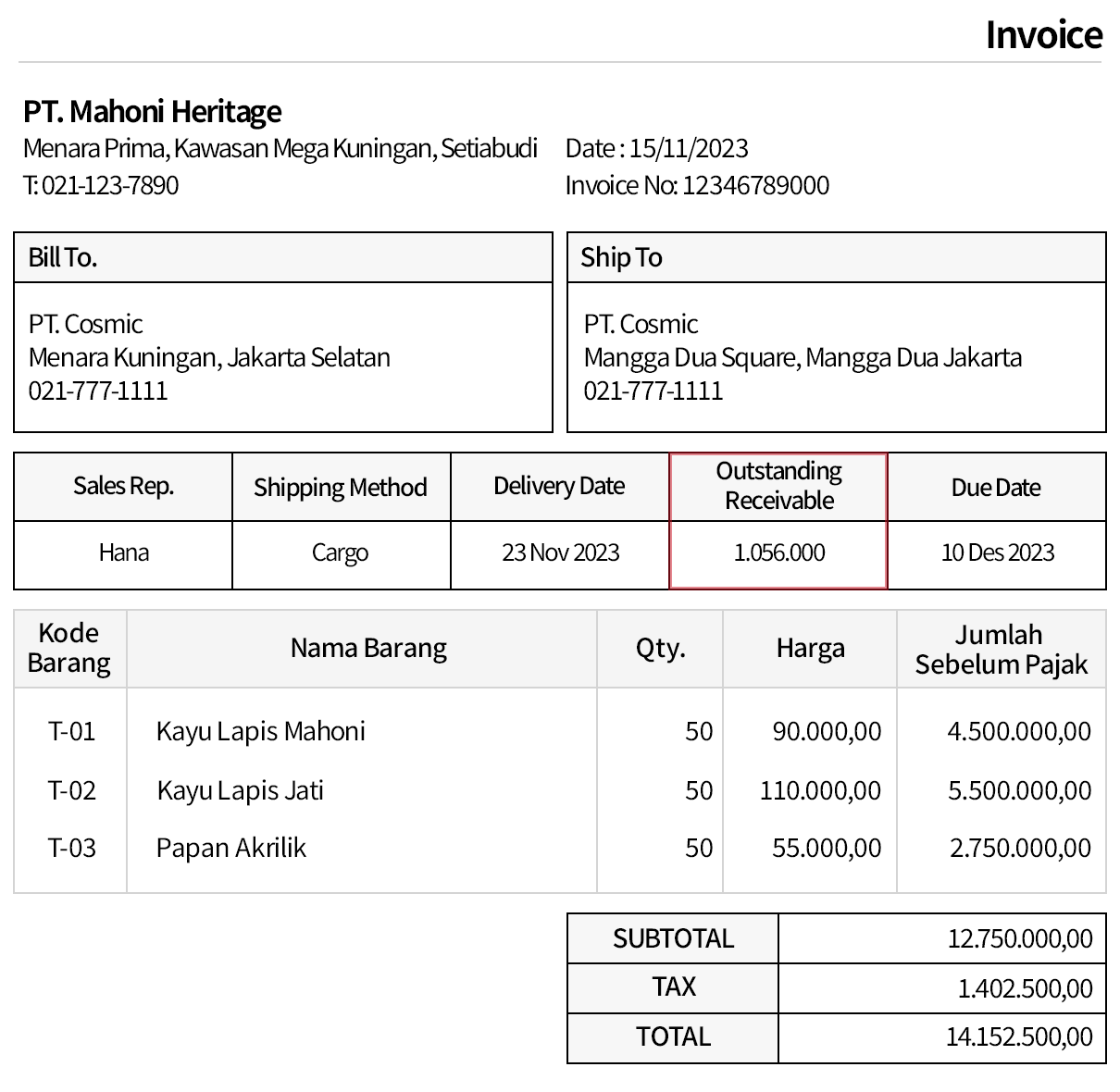
Task: Select the Kode Barang column header
Action: [x=68, y=648]
